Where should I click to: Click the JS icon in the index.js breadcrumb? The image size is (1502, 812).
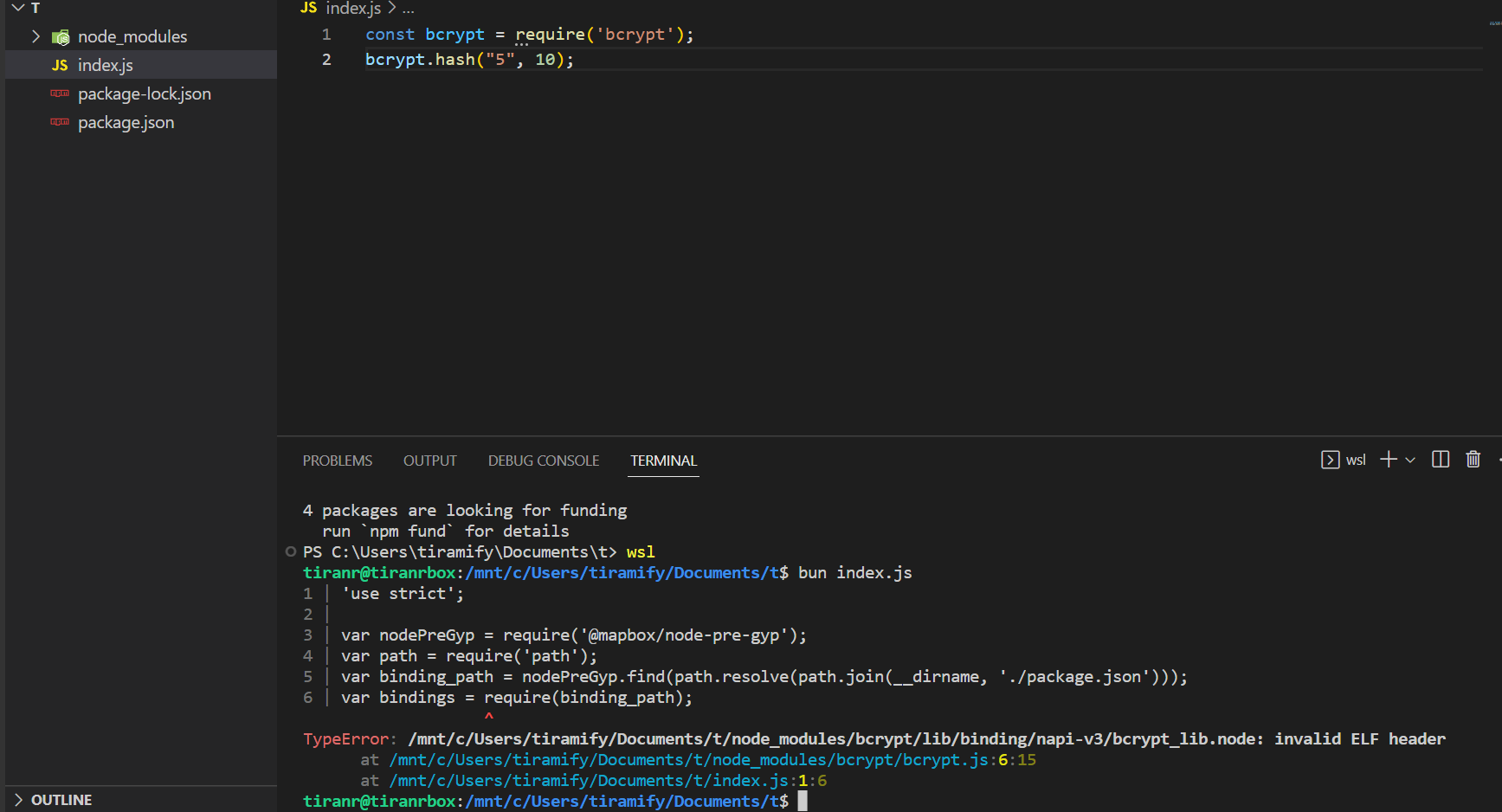click(x=308, y=8)
